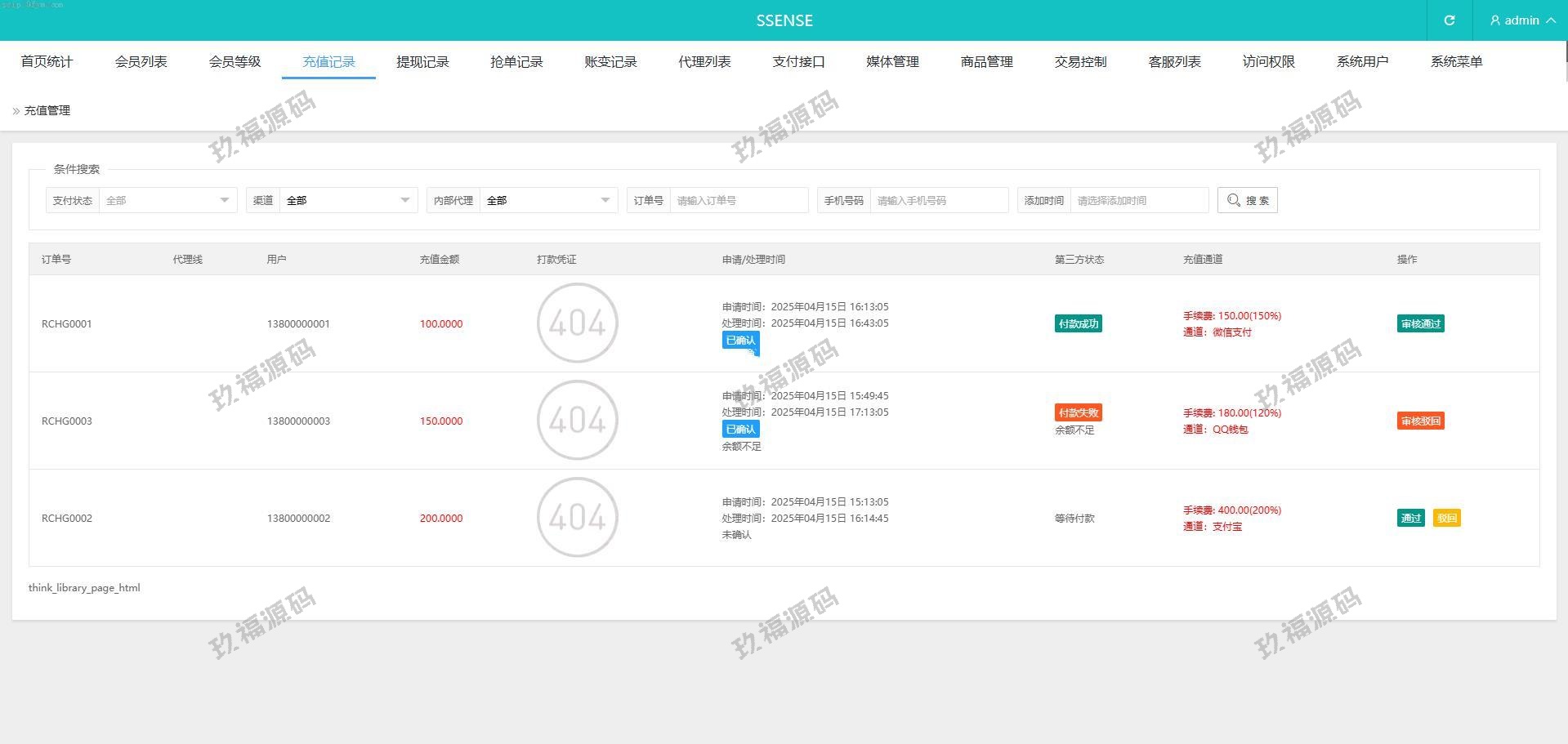Open the 404 voucher thumbnail for RCHG0001
This screenshot has width=1568, height=744.
click(x=577, y=323)
